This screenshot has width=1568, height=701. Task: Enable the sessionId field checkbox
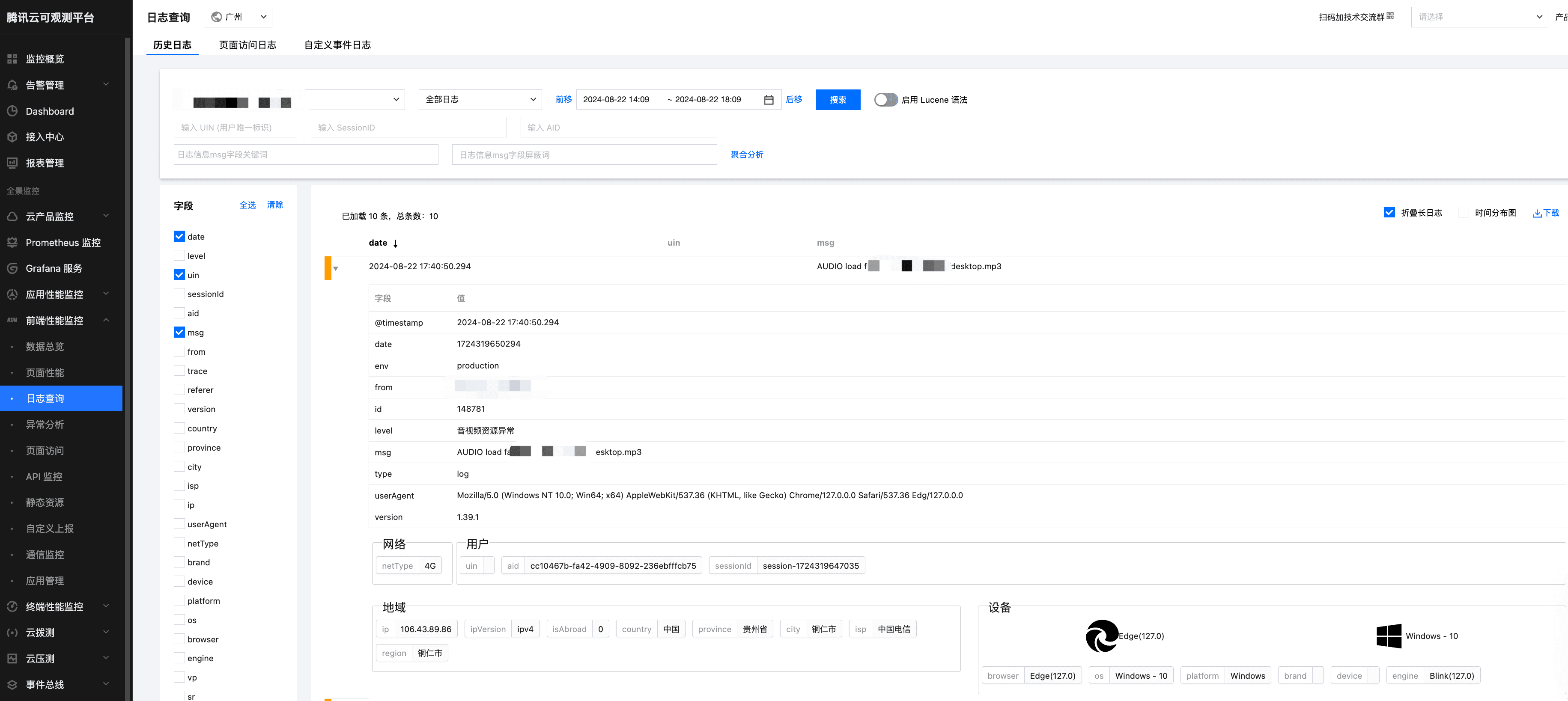179,293
